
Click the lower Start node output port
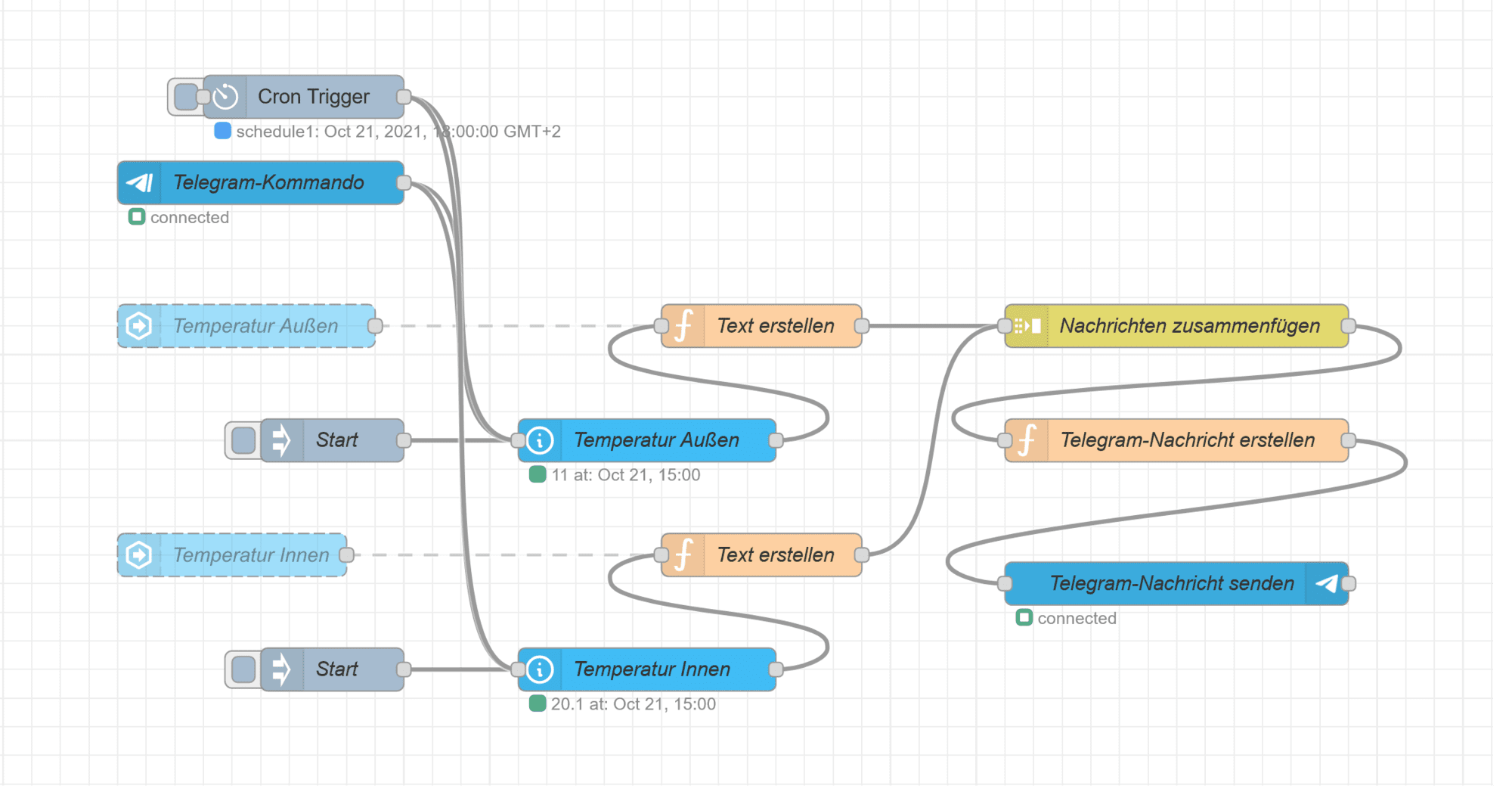coord(404,669)
